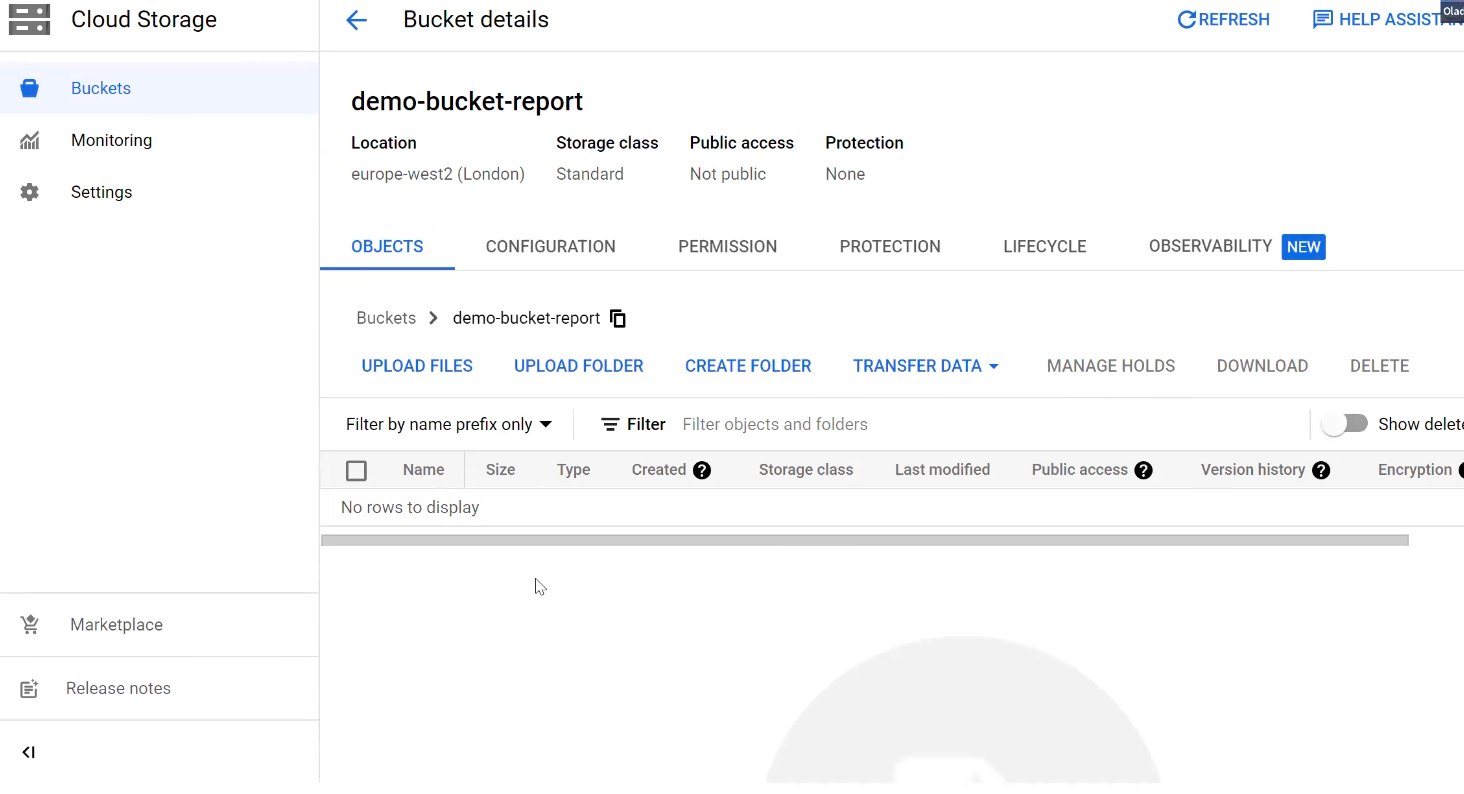Open help for the Created column
The width and height of the screenshot is (1464, 794).
(702, 470)
